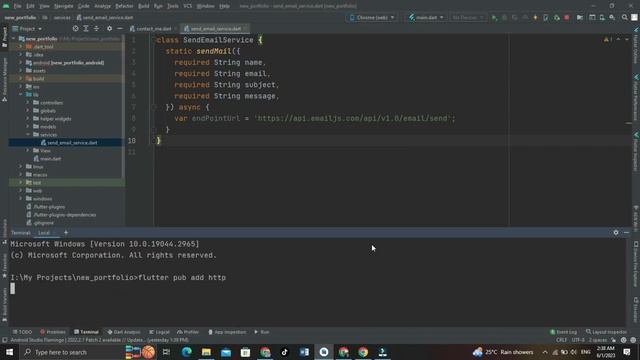Image resolution: width=640 pixels, height=360 pixels.
Task: Open the weather widget showing Rain showers
Action: (503, 352)
